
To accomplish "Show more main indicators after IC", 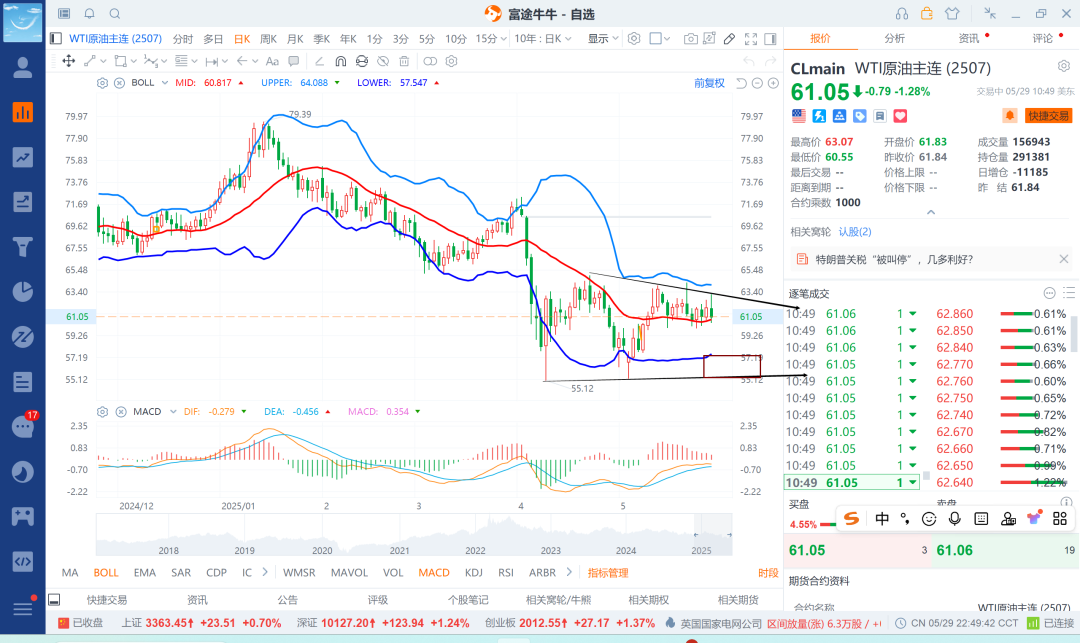I will (265, 572).
